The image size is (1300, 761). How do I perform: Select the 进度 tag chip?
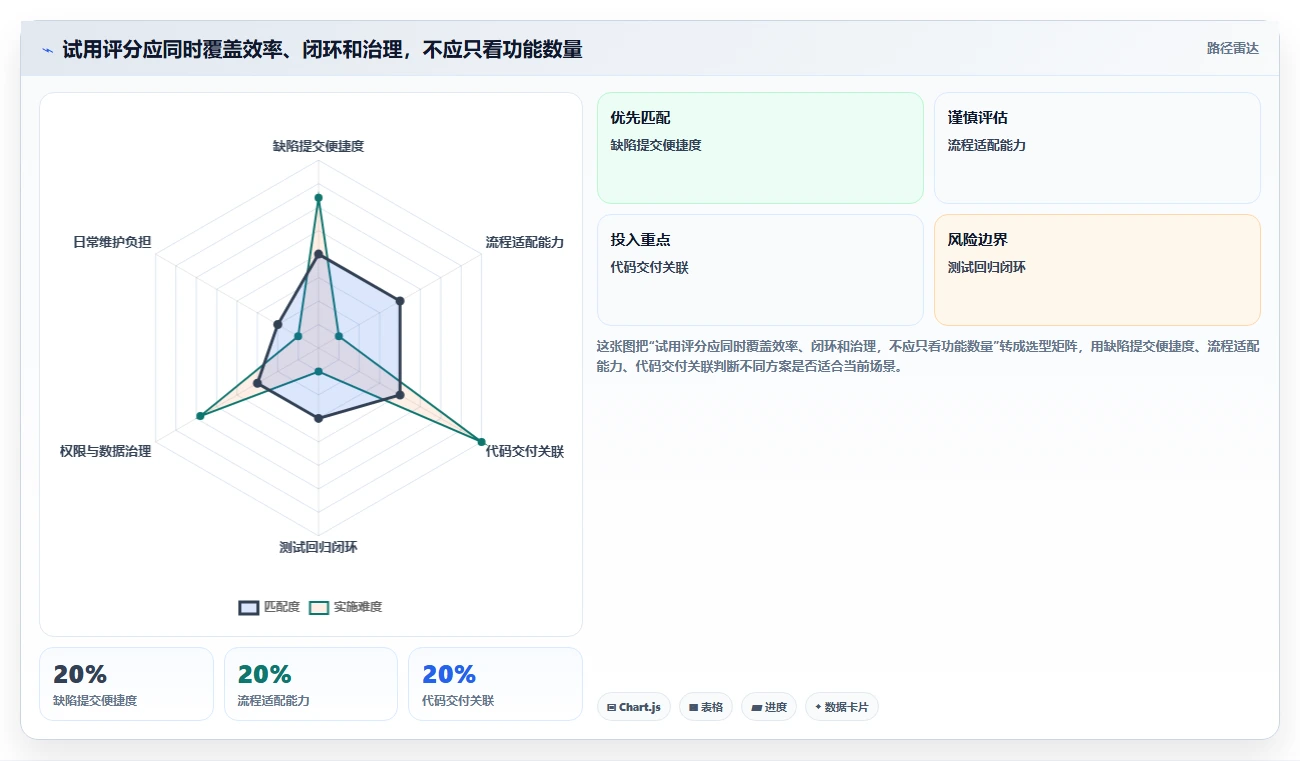tap(769, 707)
